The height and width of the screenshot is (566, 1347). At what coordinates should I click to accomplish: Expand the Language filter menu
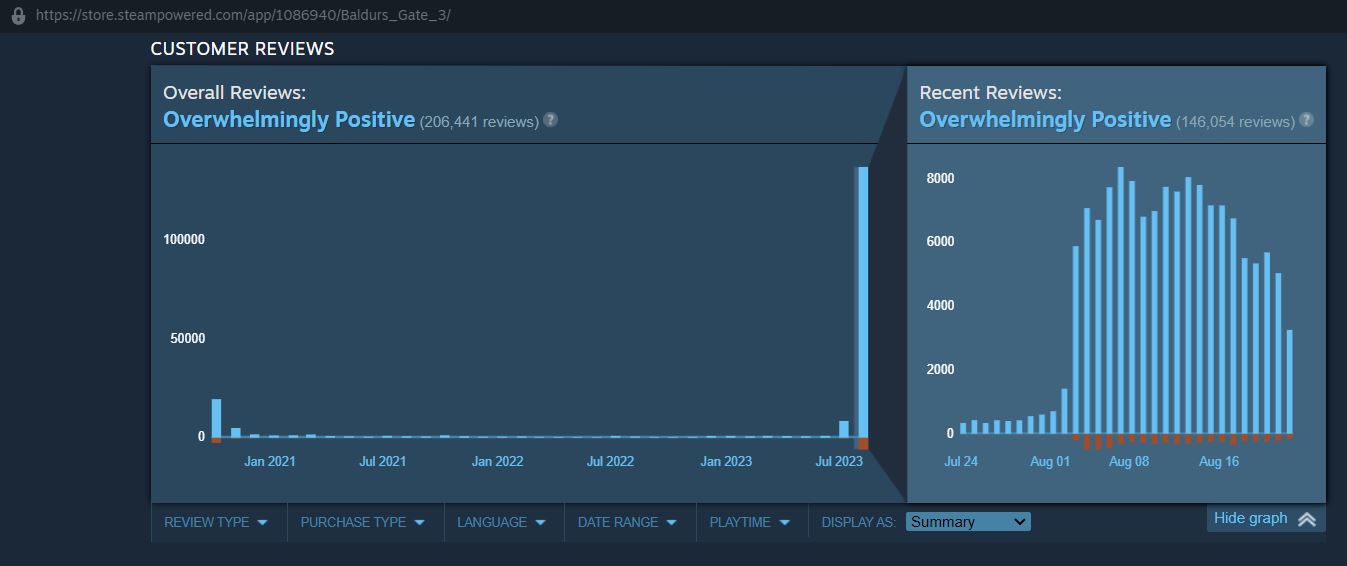pyautogui.click(x=503, y=522)
